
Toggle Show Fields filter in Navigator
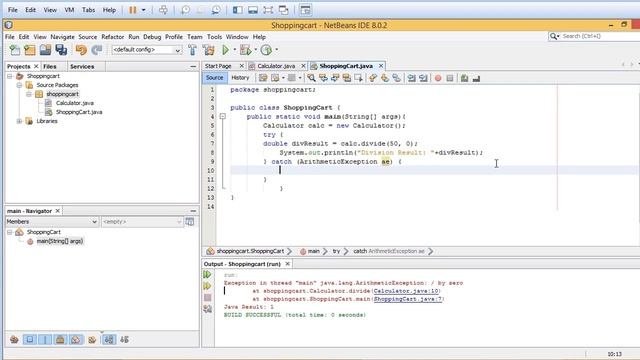coord(30,340)
